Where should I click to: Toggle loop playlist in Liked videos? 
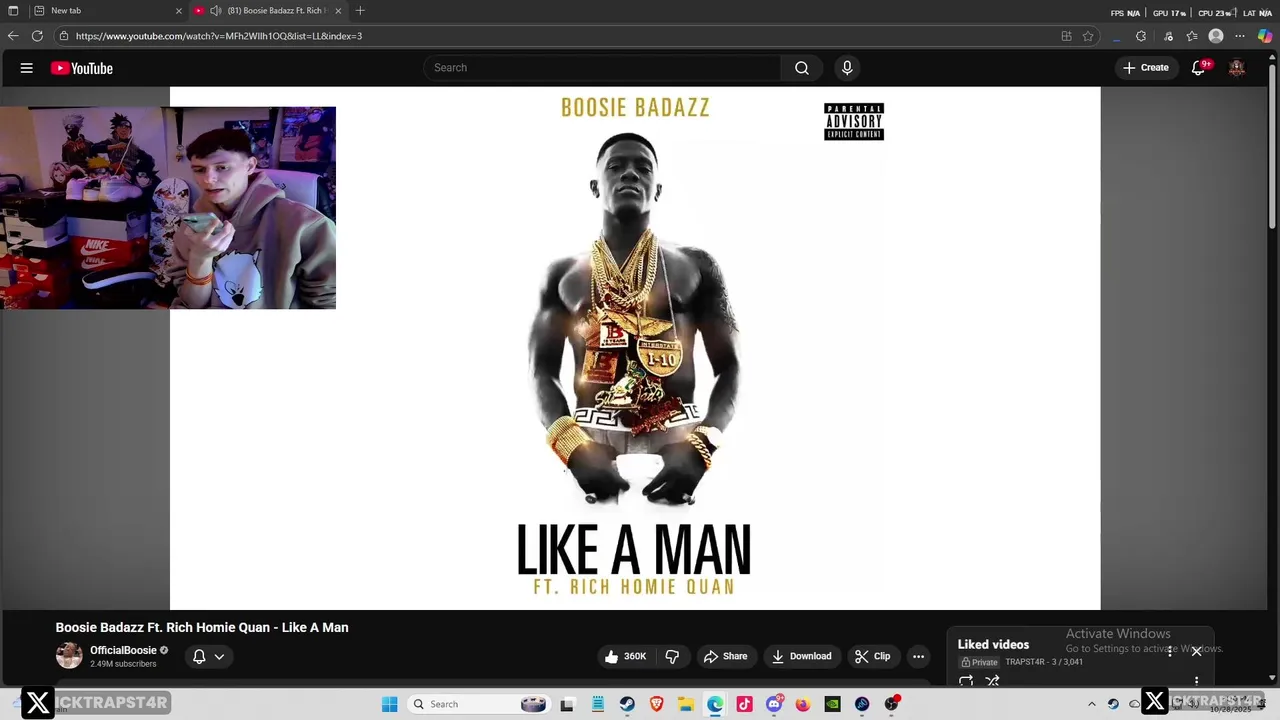coord(966,681)
